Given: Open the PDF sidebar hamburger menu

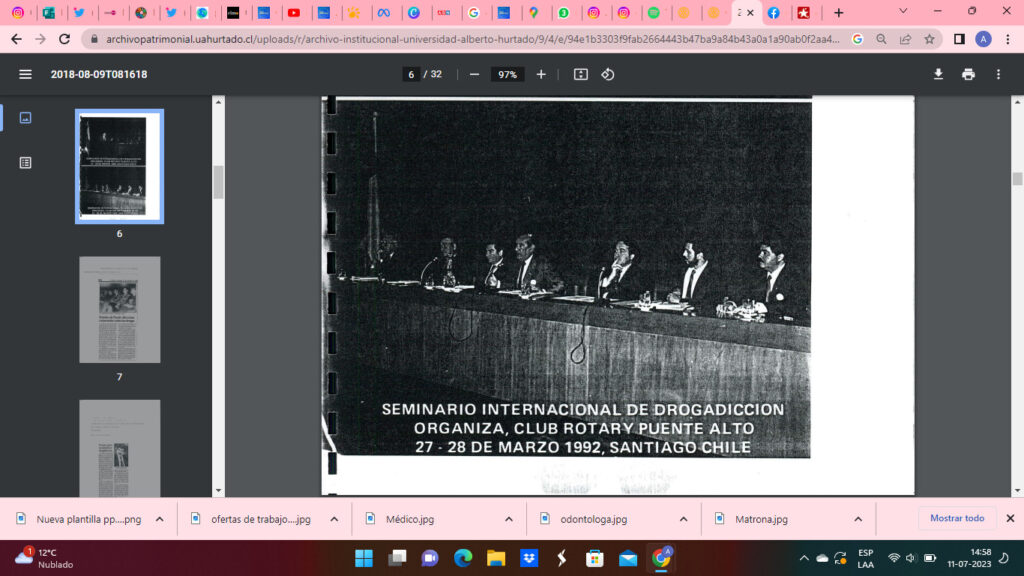Looking at the screenshot, I should click(x=25, y=74).
